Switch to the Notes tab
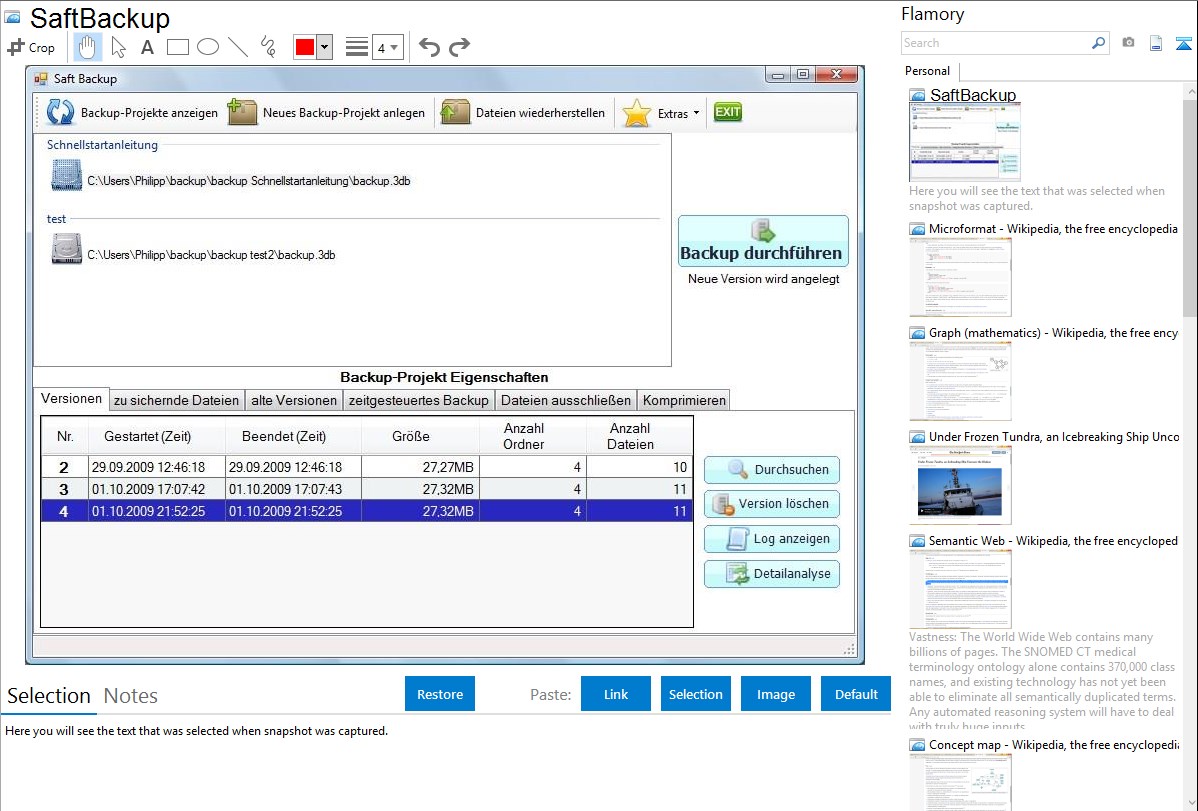This screenshot has height=811, width=1198. tap(131, 696)
